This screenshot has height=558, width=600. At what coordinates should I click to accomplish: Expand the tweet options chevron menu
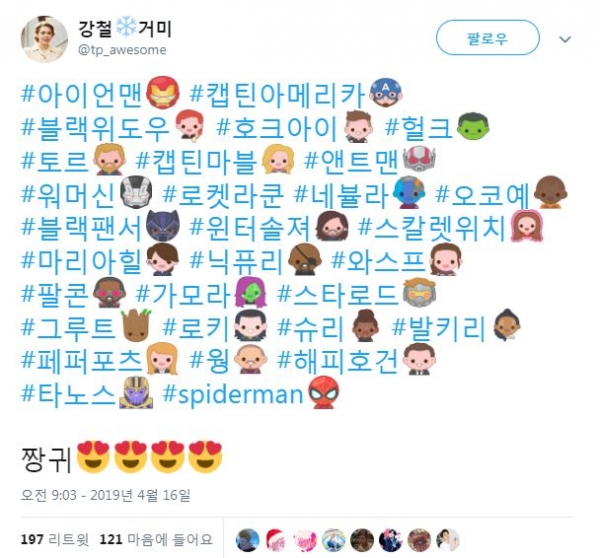pyautogui.click(x=565, y=39)
